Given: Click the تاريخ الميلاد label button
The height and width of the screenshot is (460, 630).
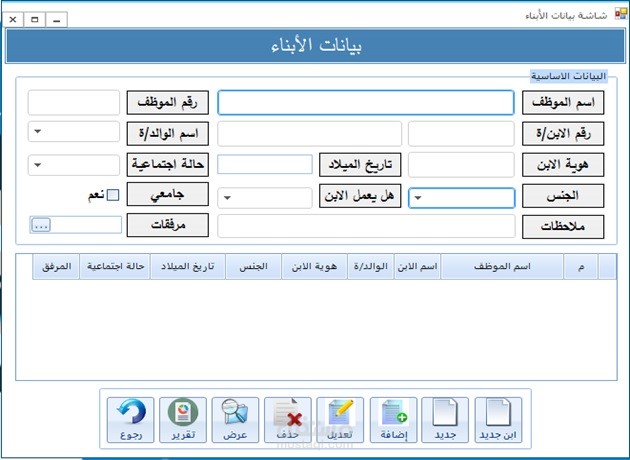Looking at the screenshot, I should [360, 165].
